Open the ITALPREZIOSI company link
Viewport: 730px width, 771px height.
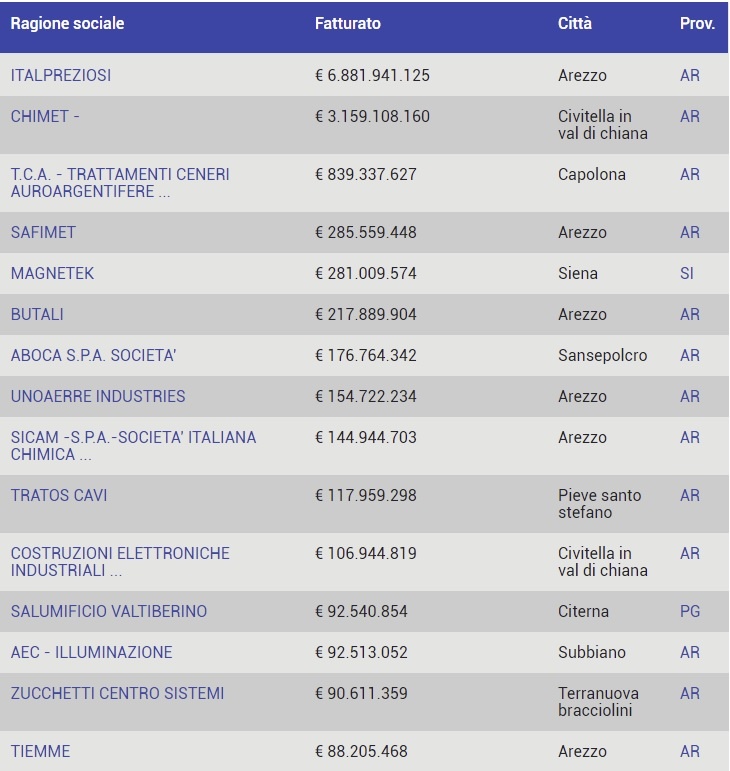(61, 75)
